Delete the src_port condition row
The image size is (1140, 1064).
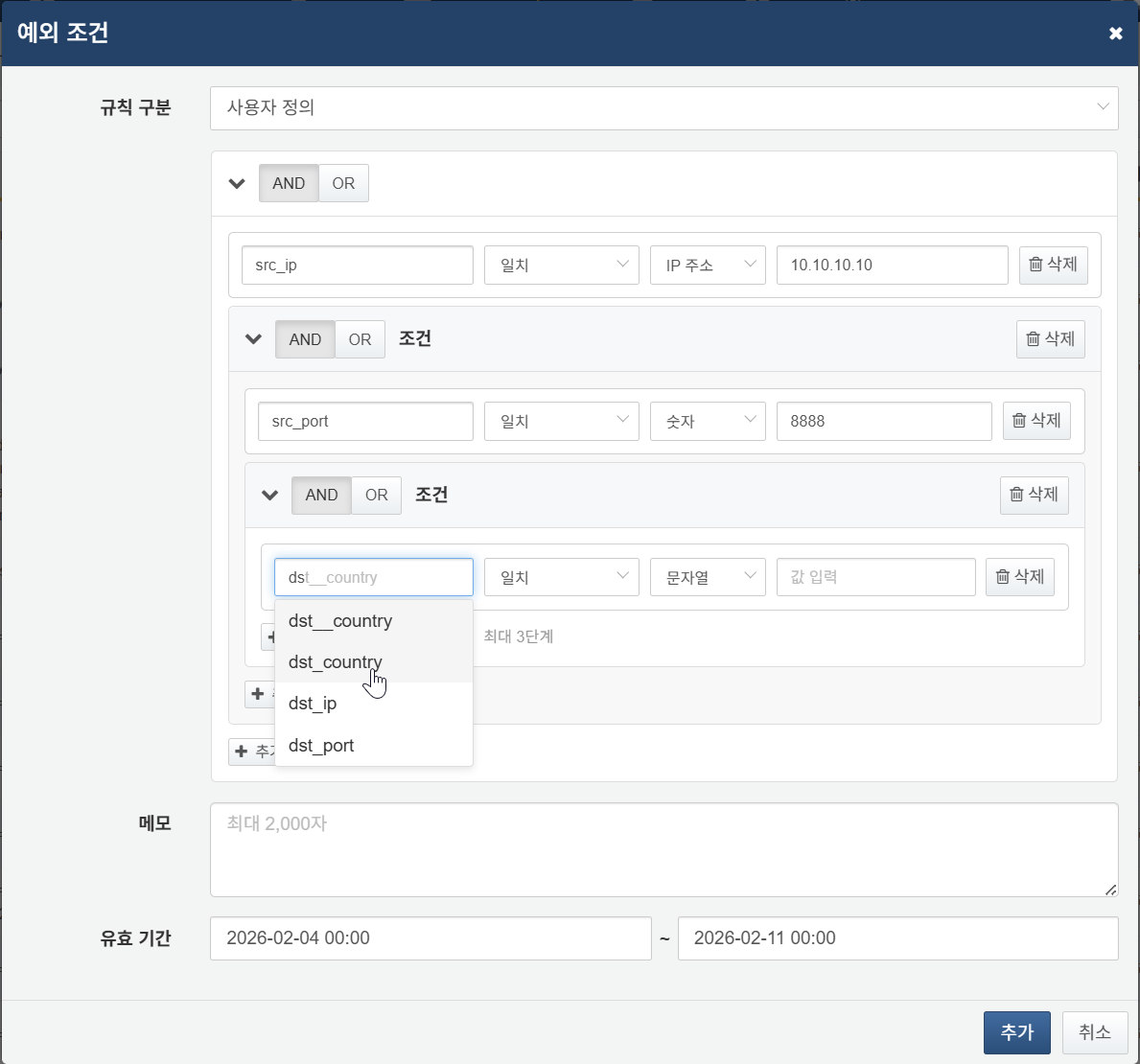point(1036,421)
